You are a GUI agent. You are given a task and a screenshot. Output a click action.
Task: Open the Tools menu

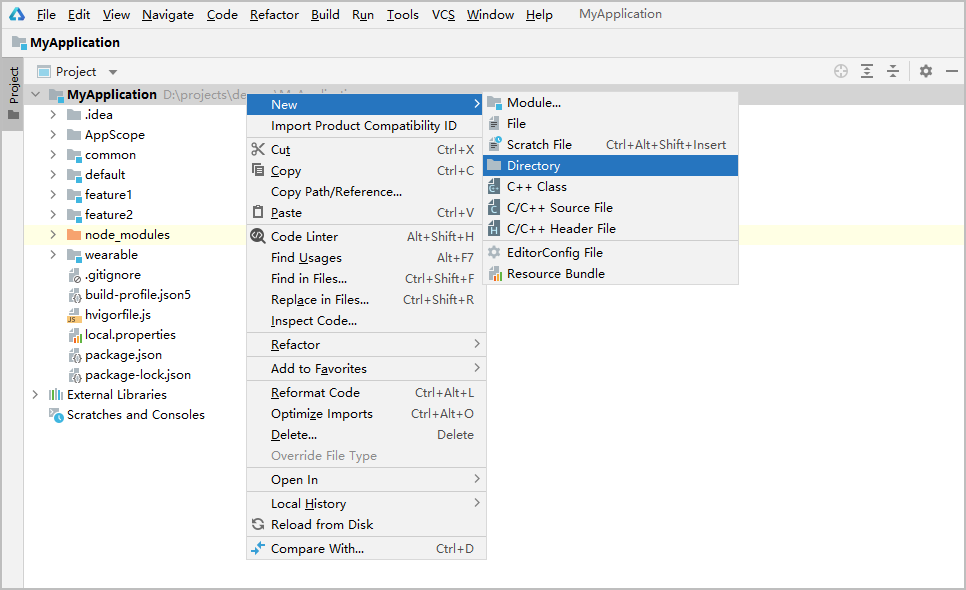403,15
